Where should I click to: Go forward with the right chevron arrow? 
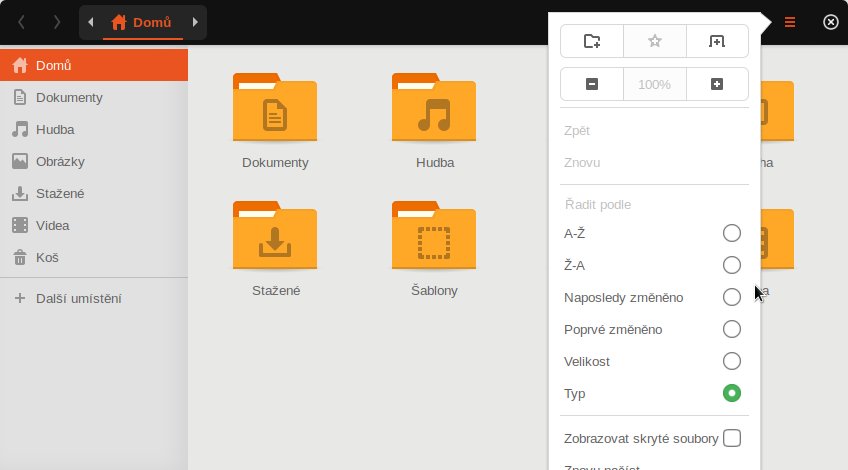[x=56, y=22]
